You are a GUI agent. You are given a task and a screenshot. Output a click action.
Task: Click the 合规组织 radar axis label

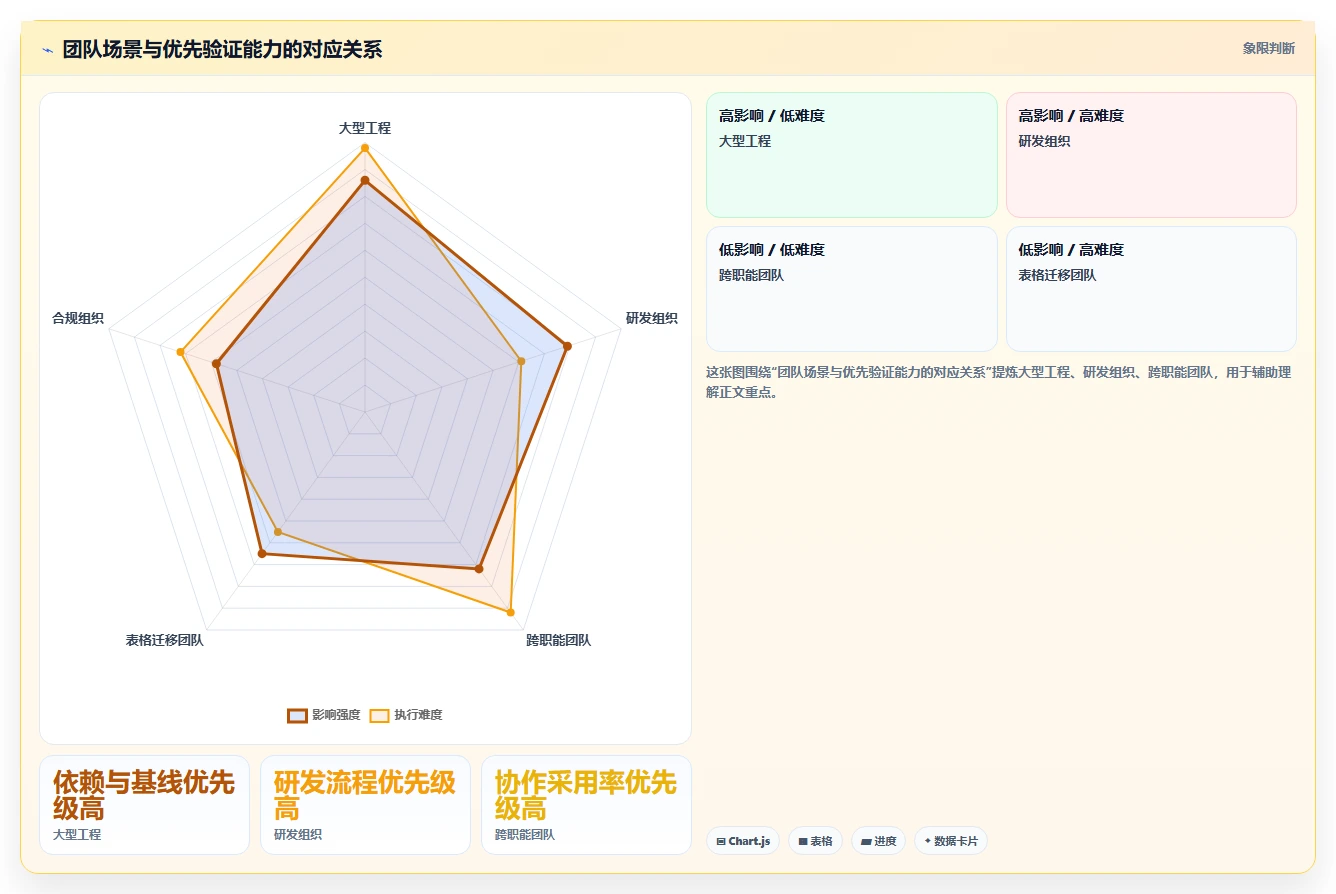pyautogui.click(x=78, y=318)
